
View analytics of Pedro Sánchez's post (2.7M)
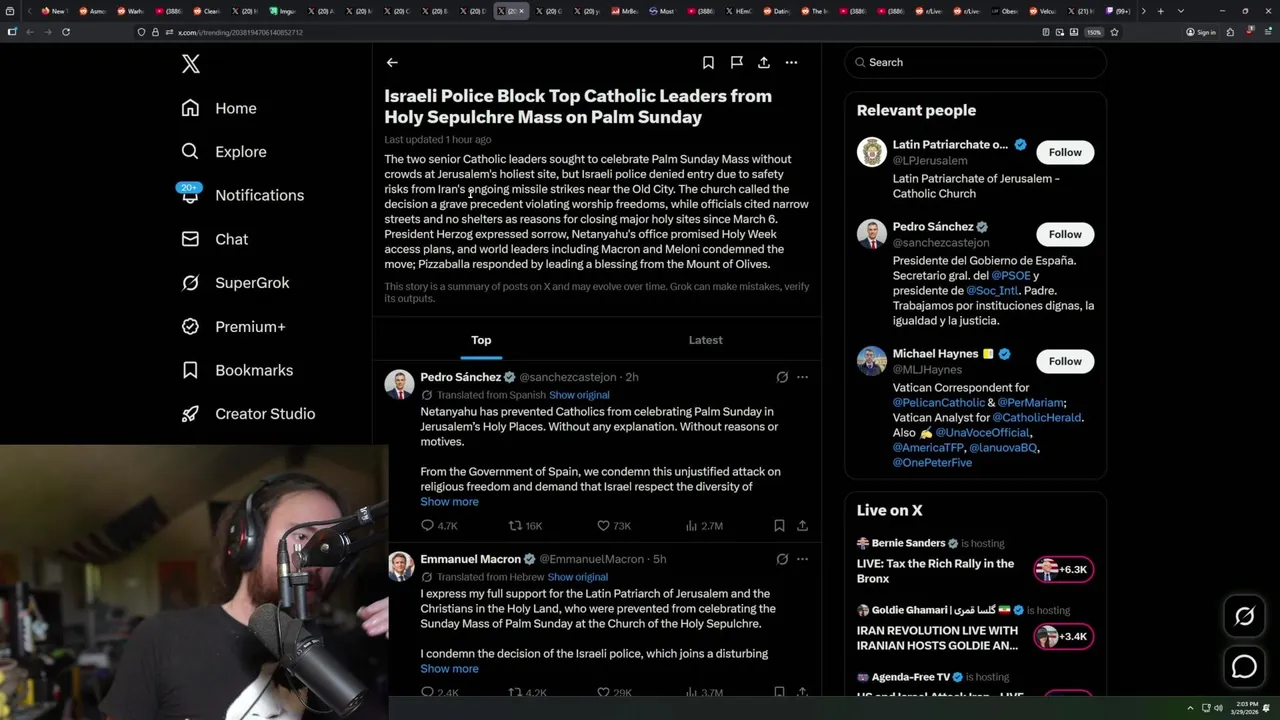[x=704, y=525]
